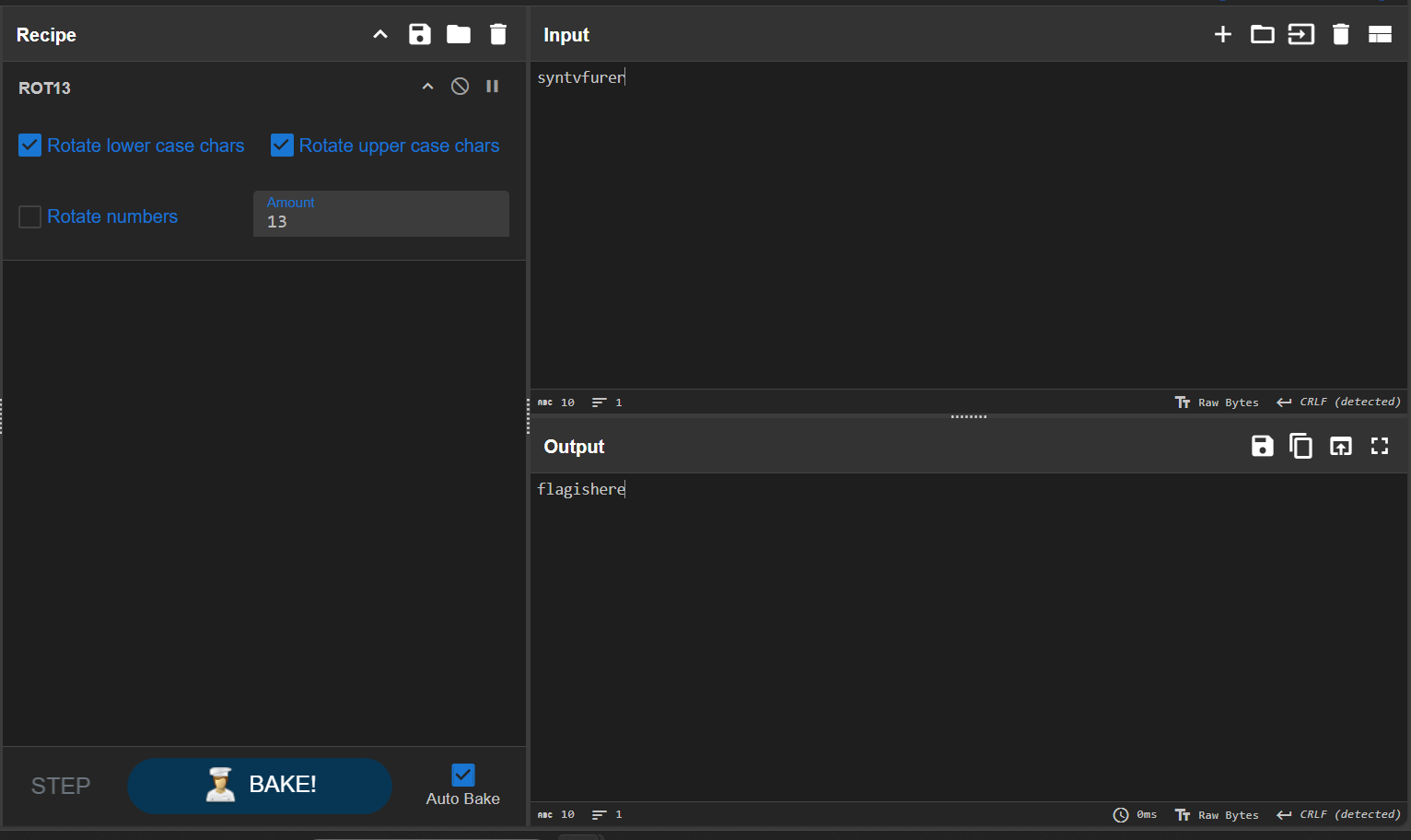Screen dimensions: 1411x840
Task: Save the recipe with the disk icon
Action: click(420, 35)
